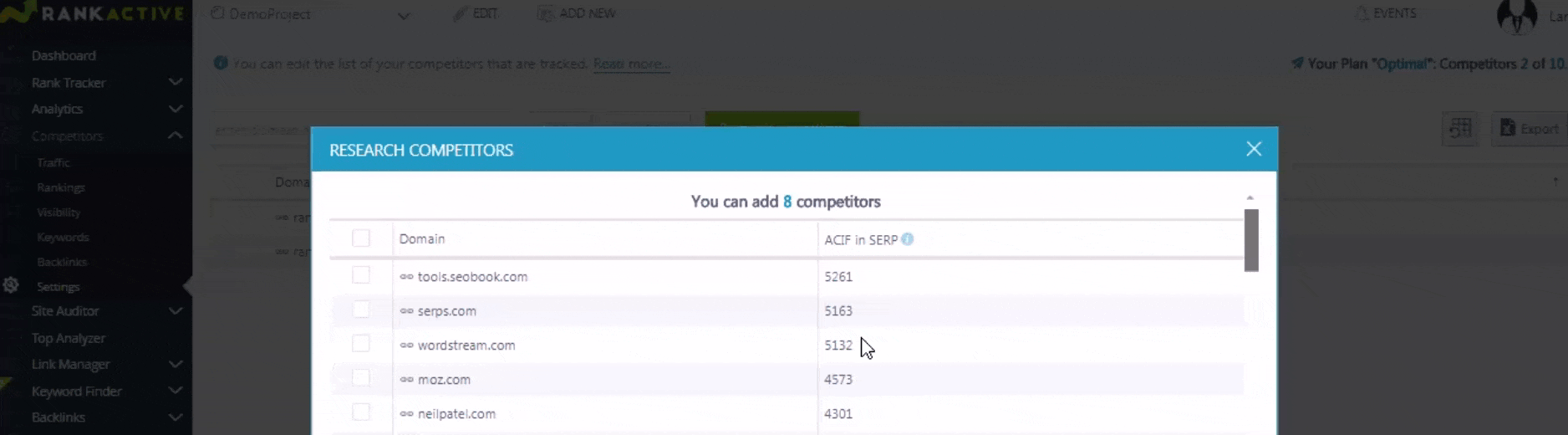Select the moz.com domain text
The height and width of the screenshot is (435, 1568).
(444, 380)
